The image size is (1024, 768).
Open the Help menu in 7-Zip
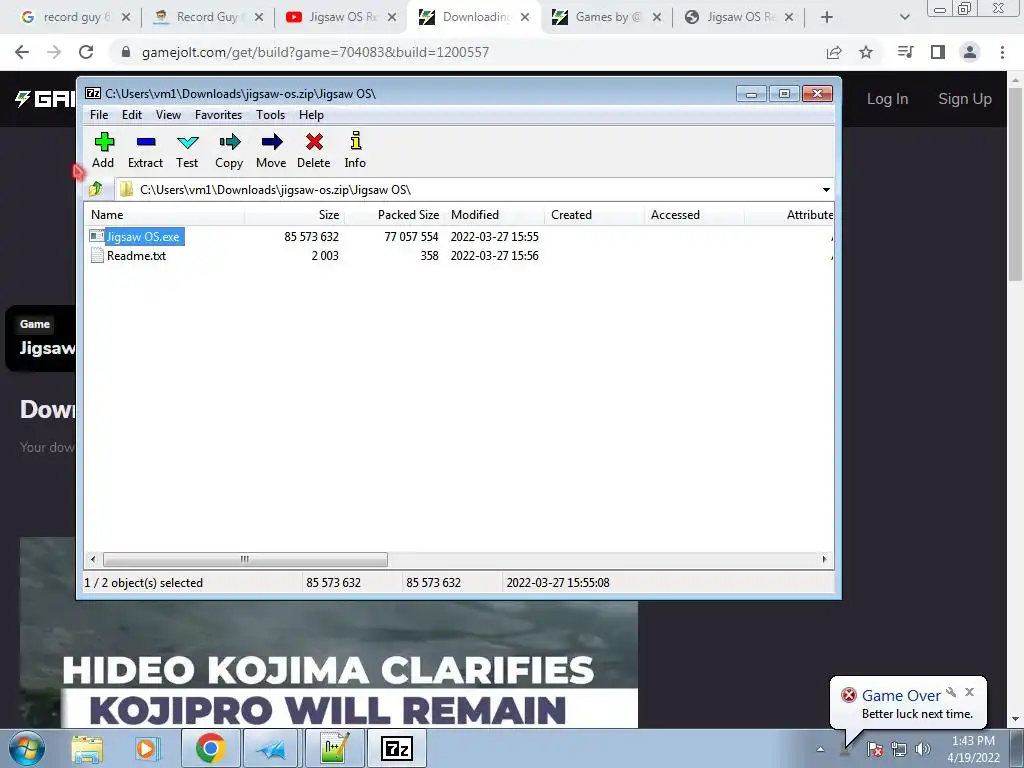pos(312,115)
